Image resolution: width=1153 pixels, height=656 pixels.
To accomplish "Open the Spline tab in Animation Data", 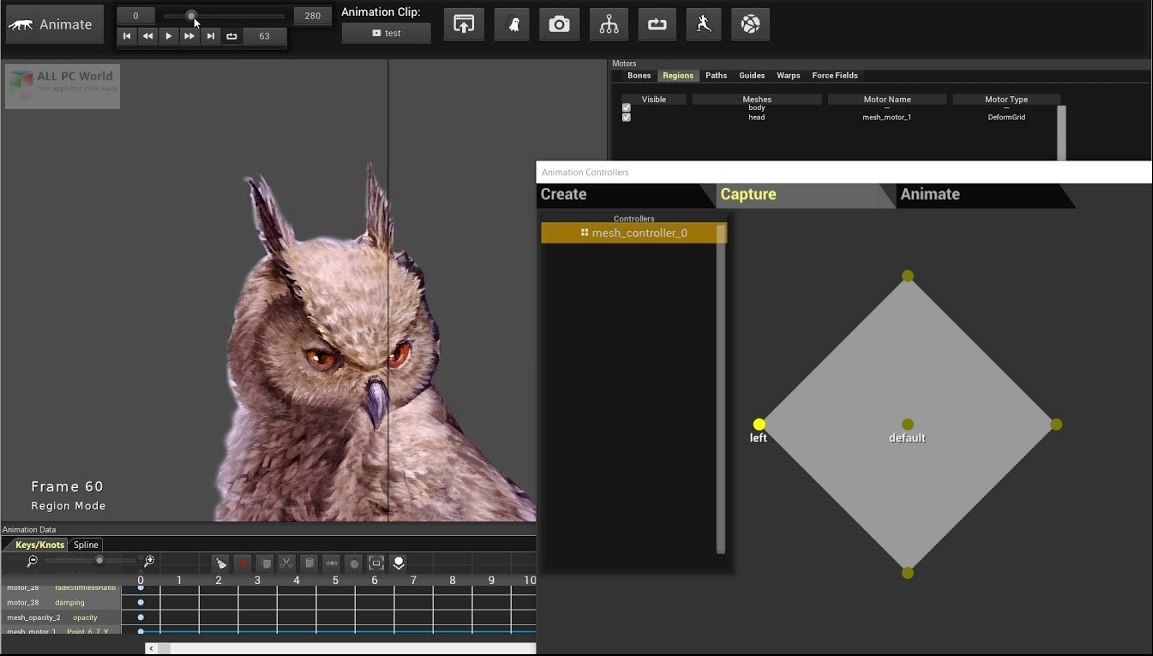I will pyautogui.click(x=85, y=544).
